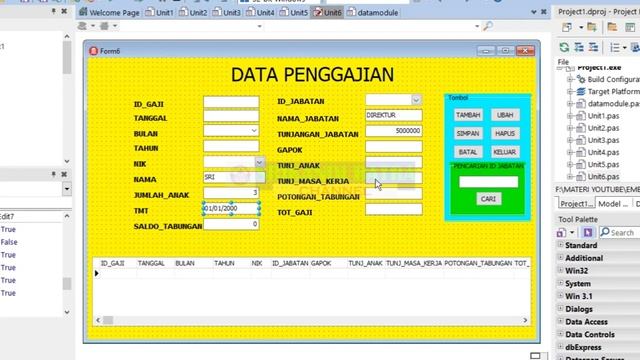The width and height of the screenshot is (640, 360).
Task: Switch to the Unit1 tab
Action: tap(160, 13)
